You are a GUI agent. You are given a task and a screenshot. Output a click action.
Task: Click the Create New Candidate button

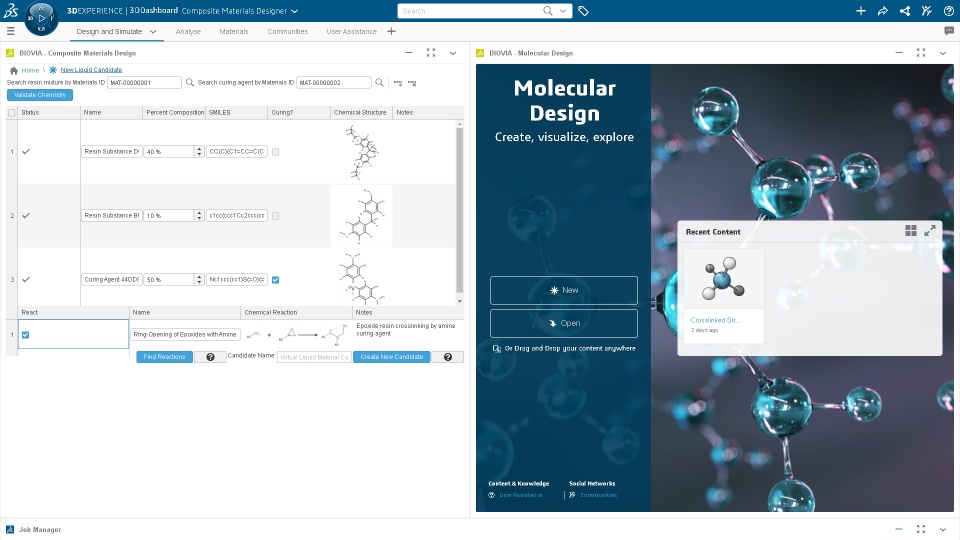click(392, 357)
